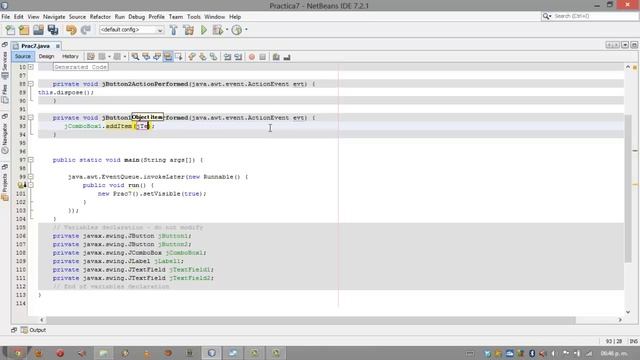Viewport: 640px width, 360px height.
Task: Shift the line left
Action: (x=227, y=57)
